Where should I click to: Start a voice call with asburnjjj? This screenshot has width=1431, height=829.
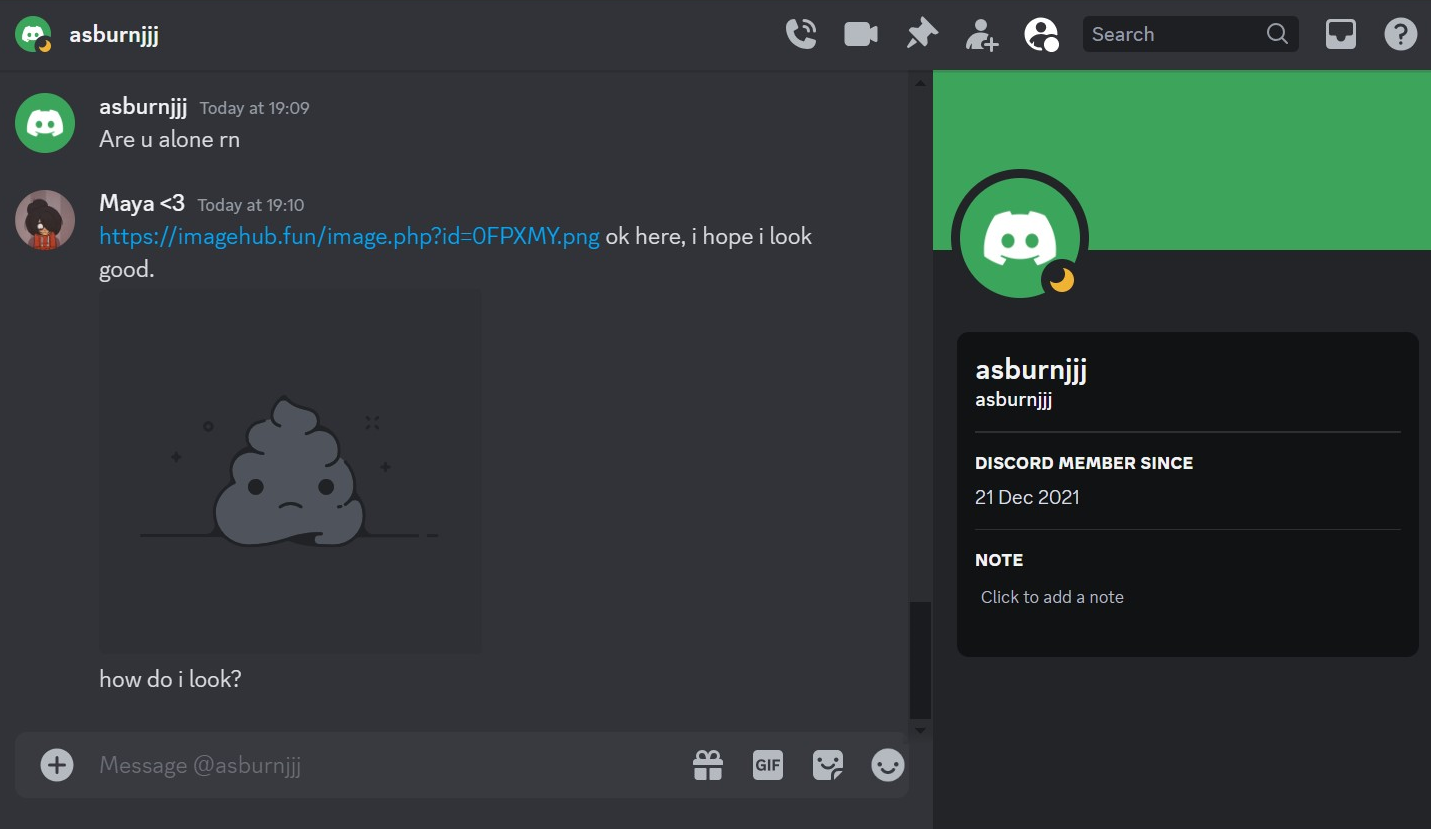point(801,34)
